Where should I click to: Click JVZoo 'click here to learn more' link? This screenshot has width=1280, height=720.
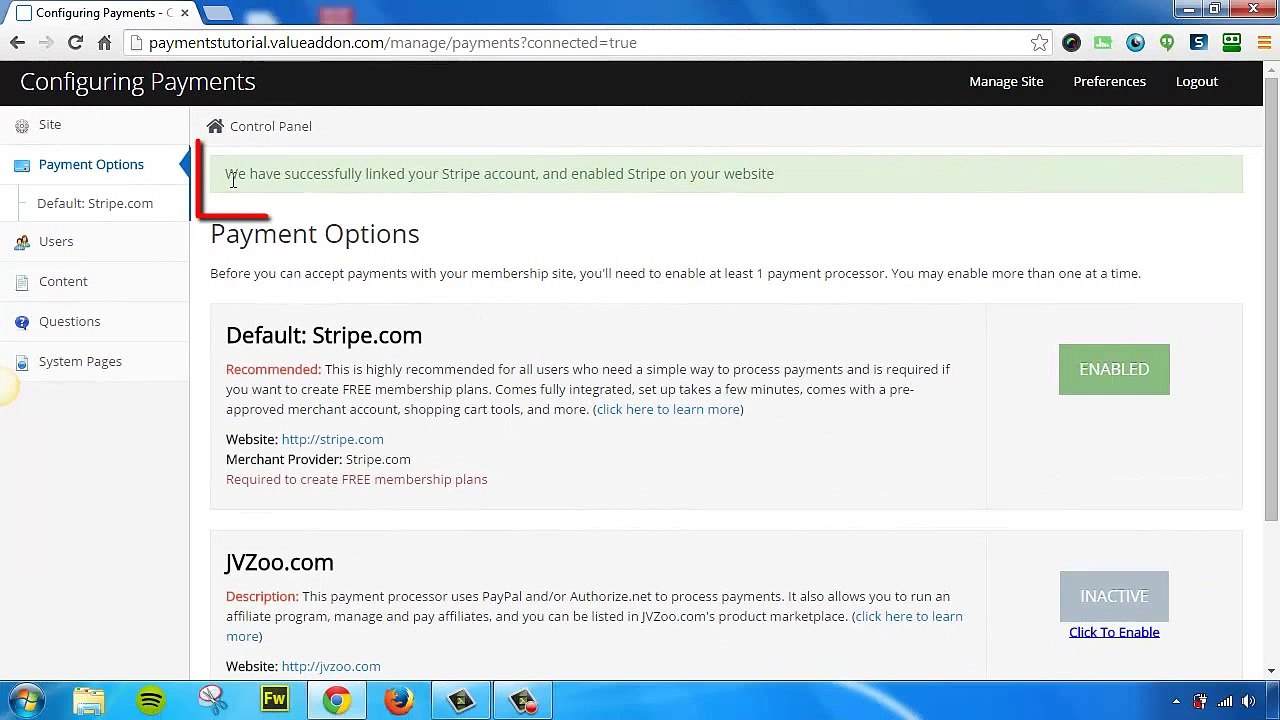pyautogui.click(x=908, y=616)
